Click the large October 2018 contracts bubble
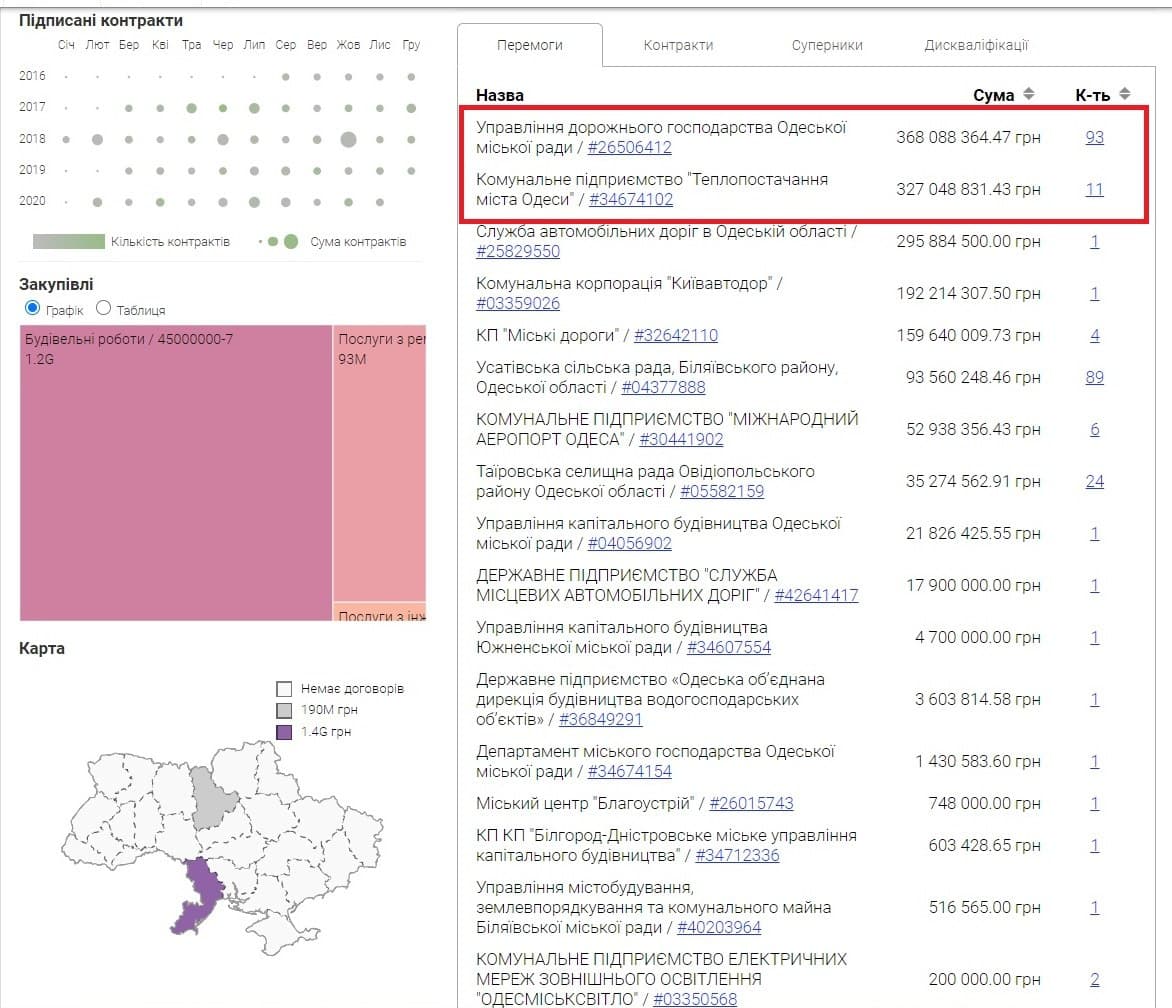 pos(348,139)
